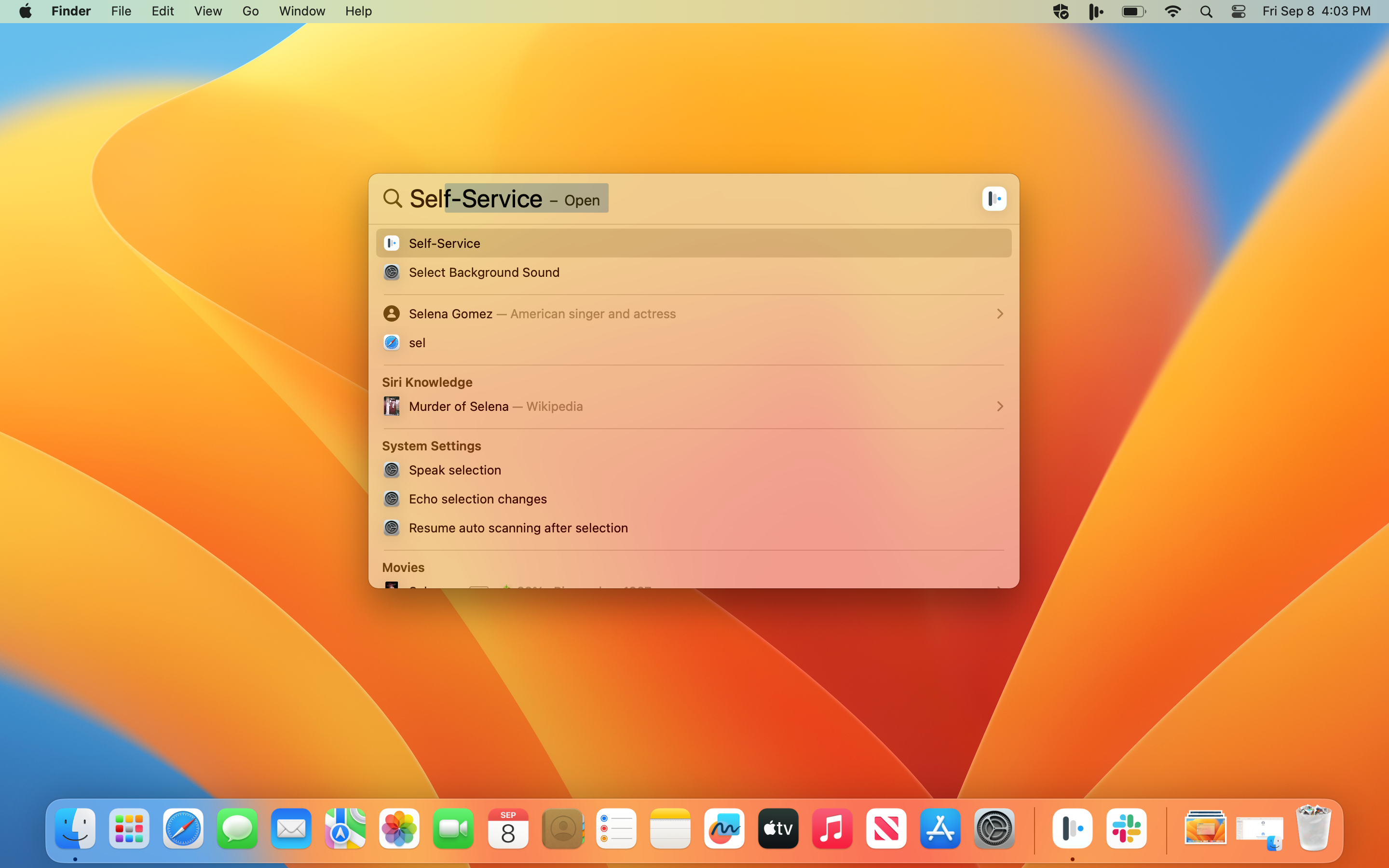
Task: Open Messages app in the Dock
Action: coord(237,828)
